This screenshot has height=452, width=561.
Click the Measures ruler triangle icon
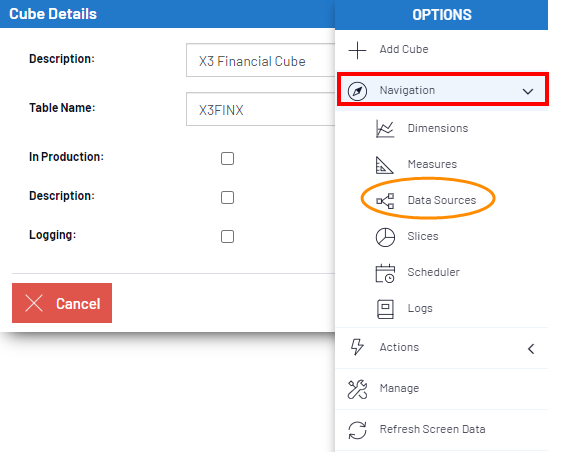[385, 165]
